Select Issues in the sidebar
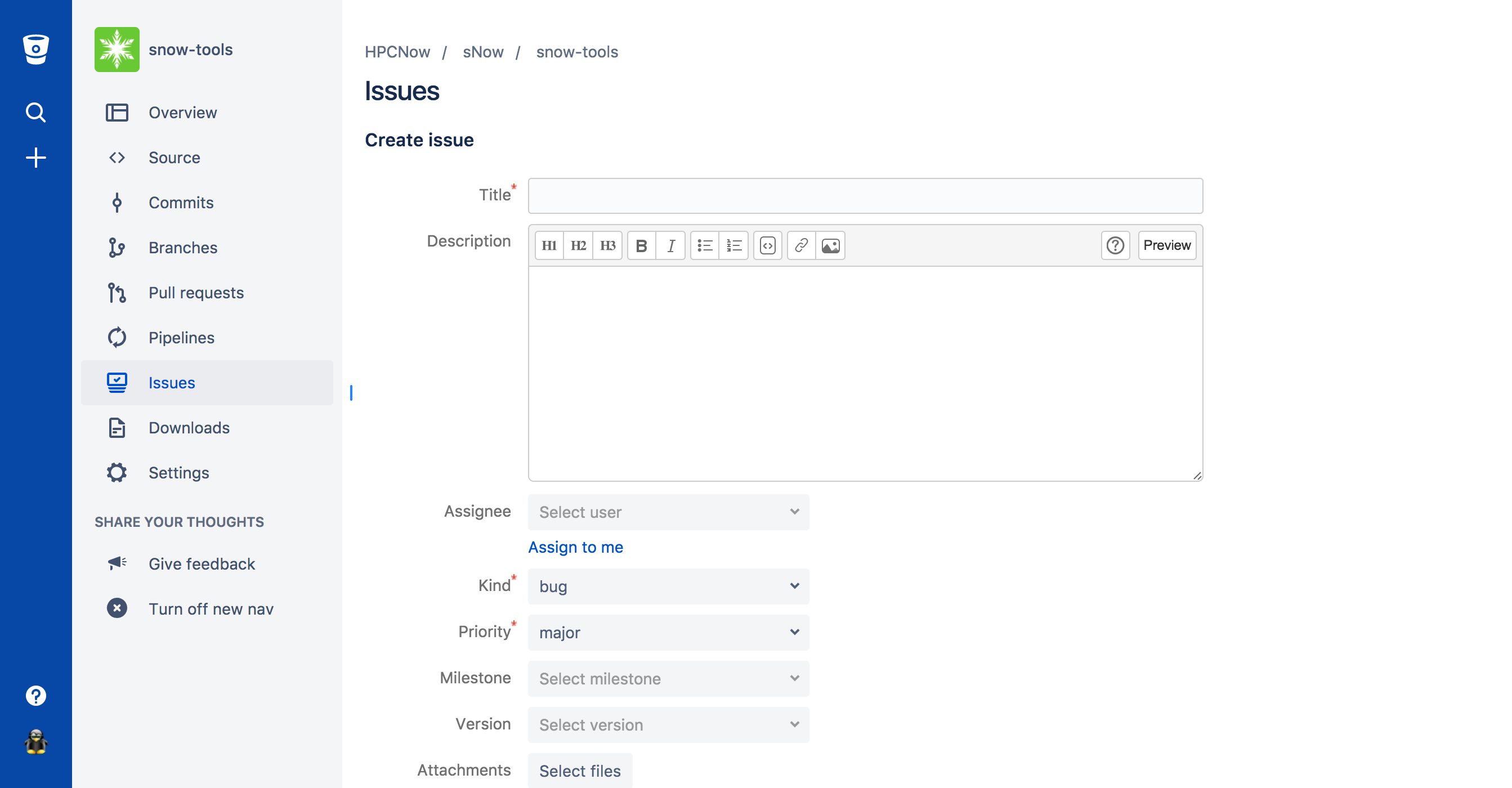Image resolution: width=1512 pixels, height=788 pixels. coord(207,383)
